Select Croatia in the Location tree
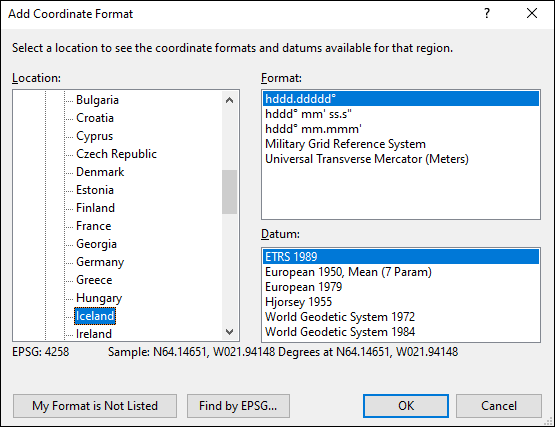The width and height of the screenshot is (555, 427). [x=95, y=118]
